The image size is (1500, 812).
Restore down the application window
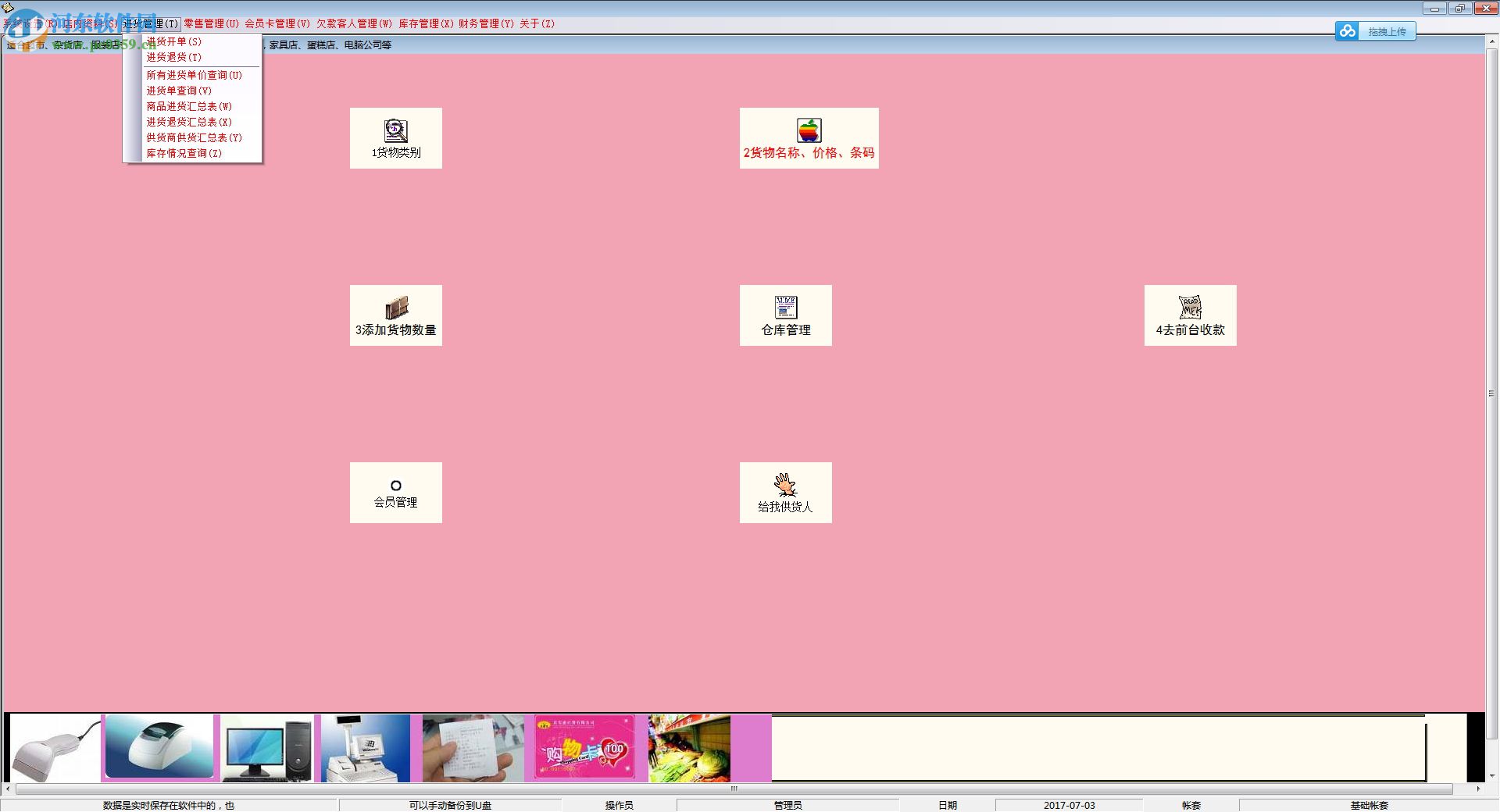point(1460,9)
